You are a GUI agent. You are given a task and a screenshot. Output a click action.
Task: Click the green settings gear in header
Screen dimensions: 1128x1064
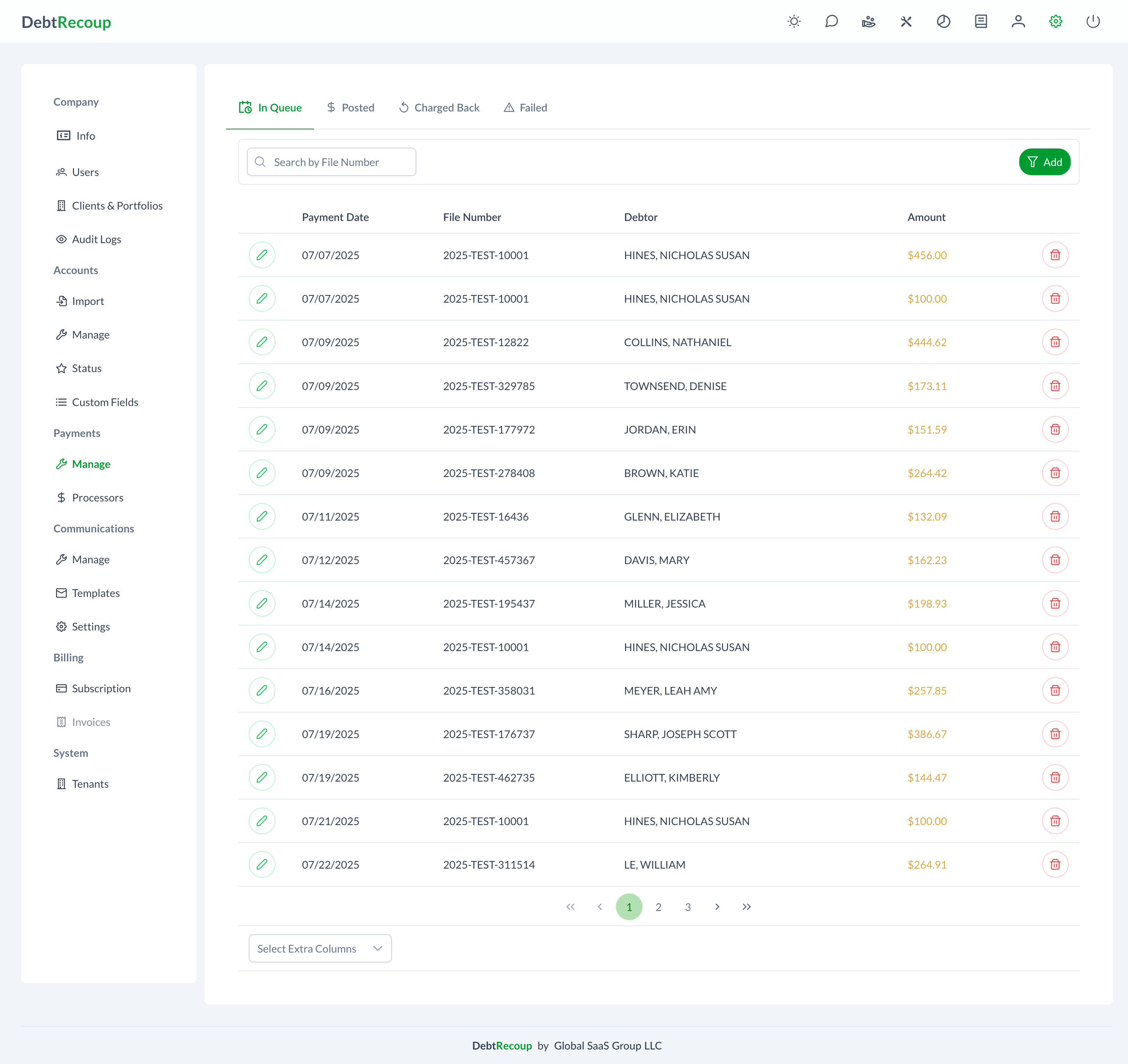point(1055,22)
